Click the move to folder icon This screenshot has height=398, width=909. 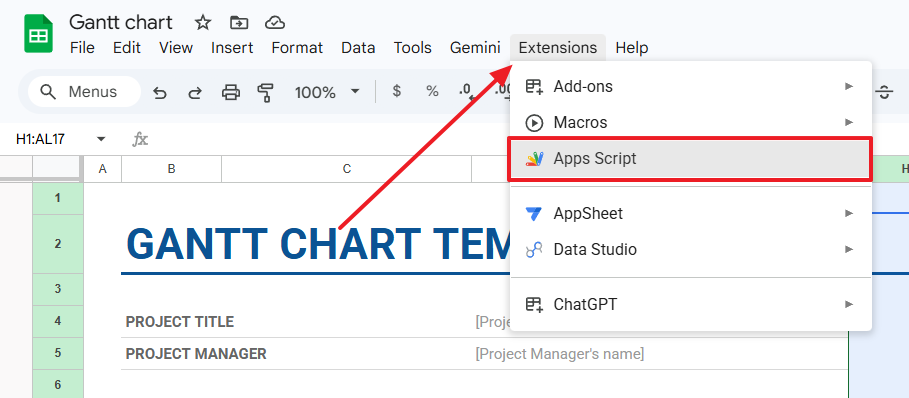[x=238, y=23]
